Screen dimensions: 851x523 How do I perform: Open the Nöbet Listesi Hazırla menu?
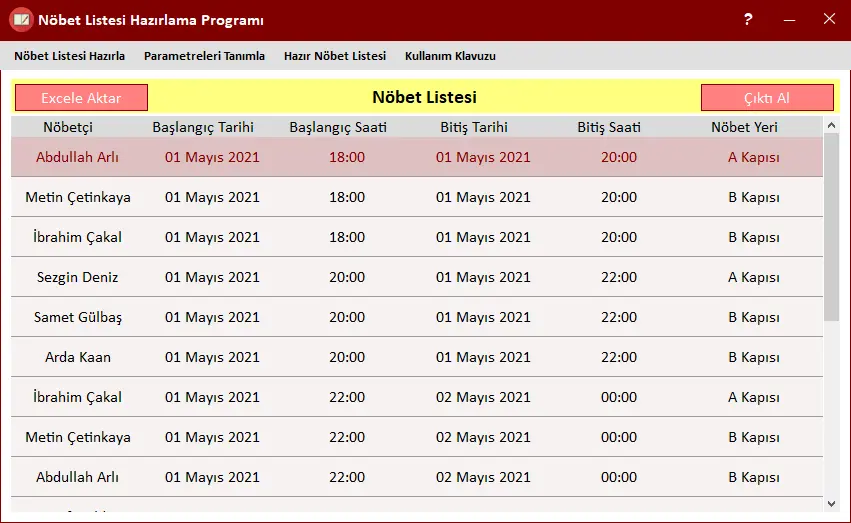(x=69, y=56)
